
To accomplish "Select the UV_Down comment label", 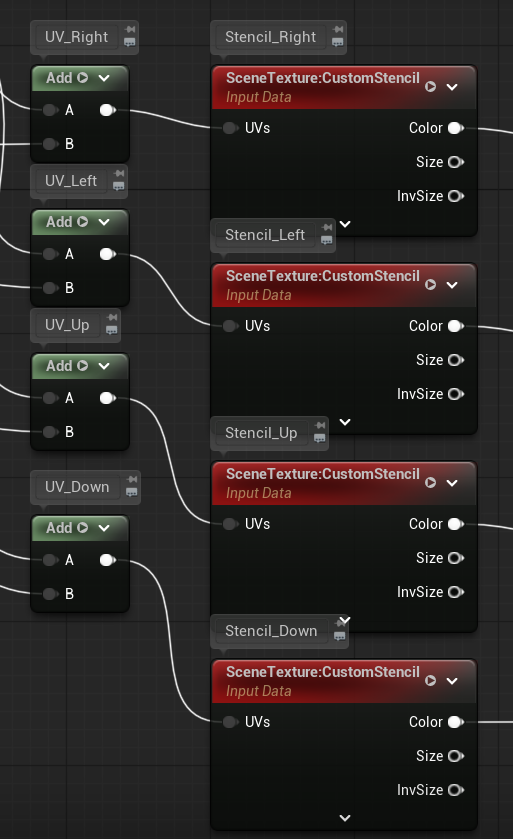I will point(77,487).
